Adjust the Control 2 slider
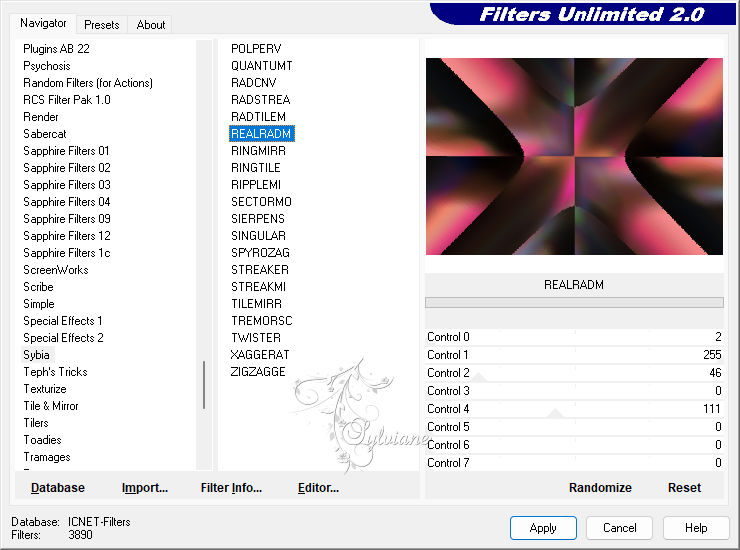 (574, 373)
